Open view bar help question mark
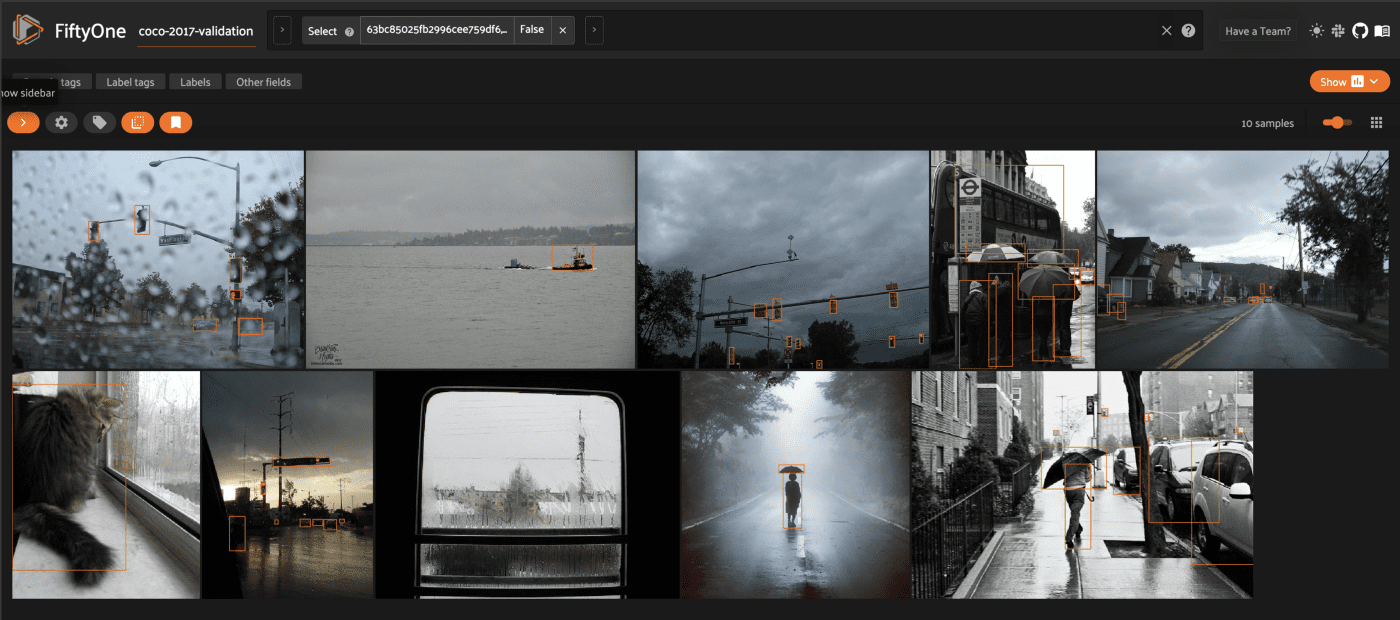The image size is (1400, 620). click(x=1188, y=31)
